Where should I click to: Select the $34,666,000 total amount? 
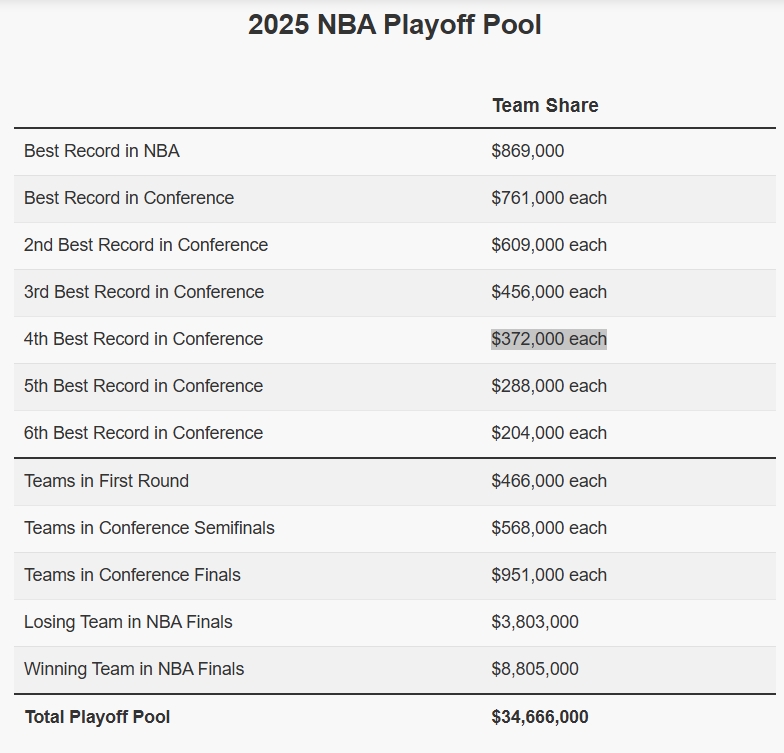(540, 717)
